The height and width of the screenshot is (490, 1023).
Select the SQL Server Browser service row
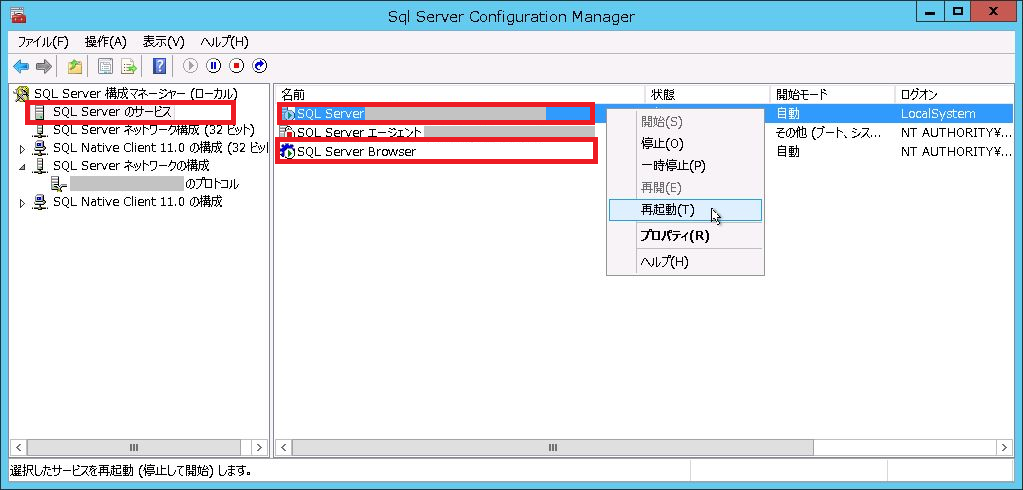point(356,152)
